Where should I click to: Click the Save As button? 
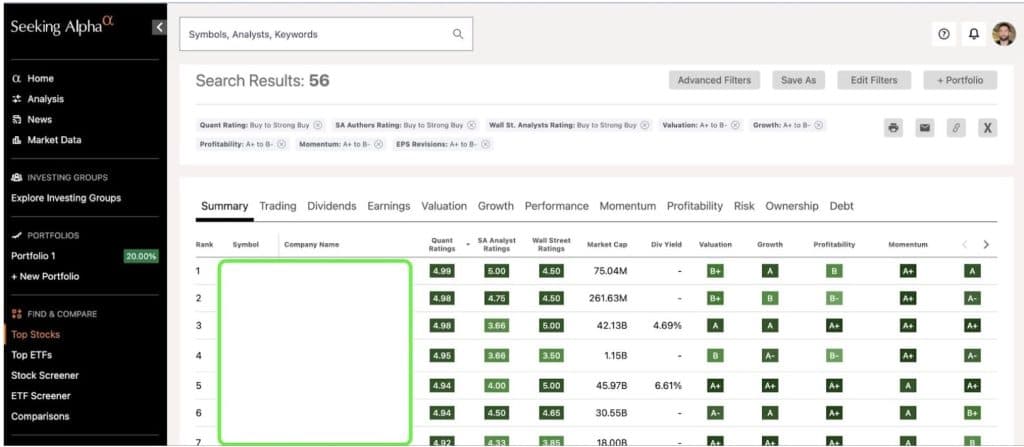pyautogui.click(x=799, y=80)
